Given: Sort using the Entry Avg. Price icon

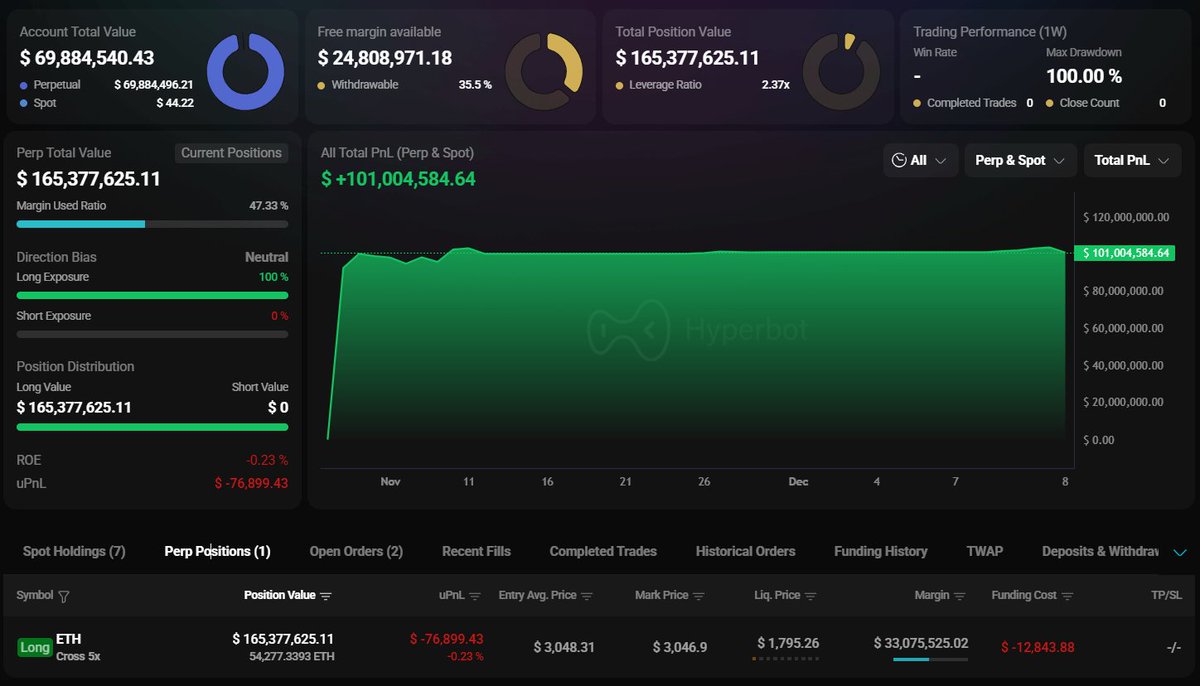Looking at the screenshot, I should 587,596.
